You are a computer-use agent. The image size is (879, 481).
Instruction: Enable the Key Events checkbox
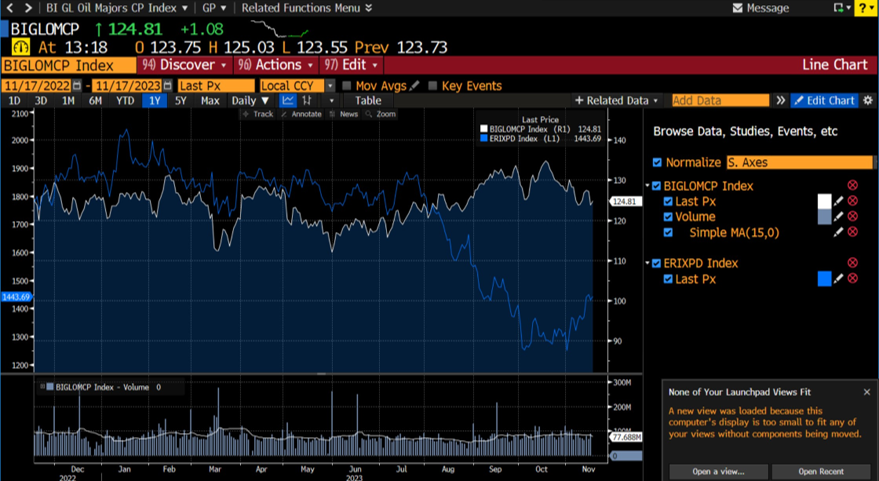(x=433, y=86)
